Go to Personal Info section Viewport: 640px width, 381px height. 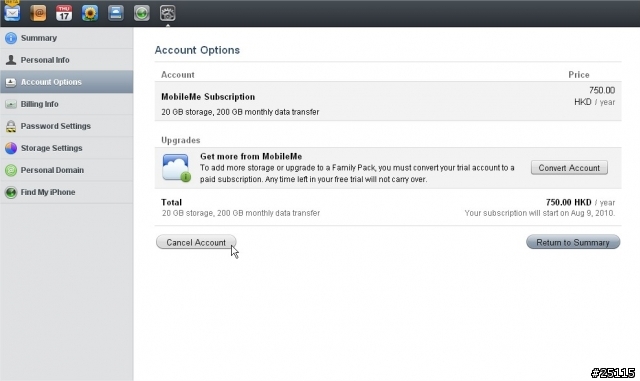67,60
